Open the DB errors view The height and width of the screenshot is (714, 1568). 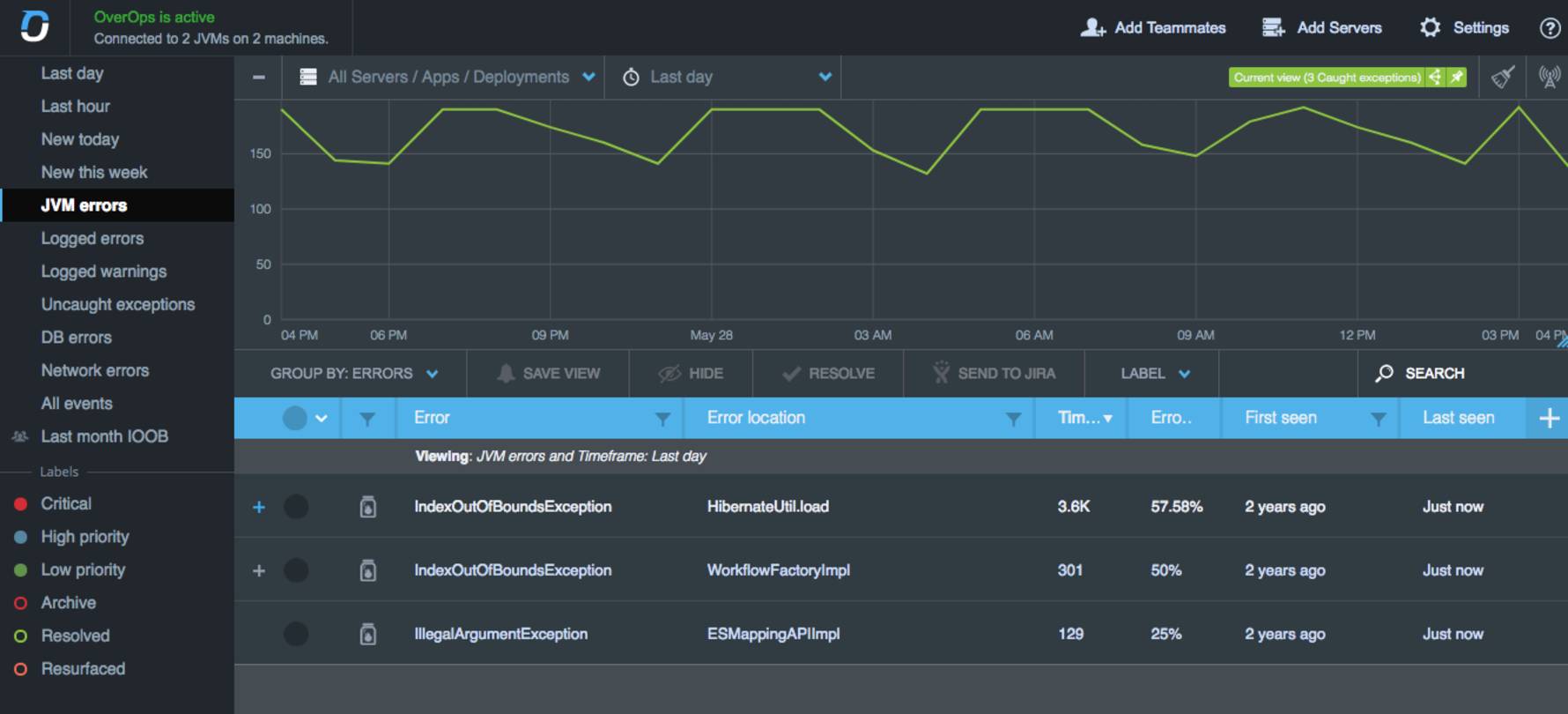tap(77, 338)
